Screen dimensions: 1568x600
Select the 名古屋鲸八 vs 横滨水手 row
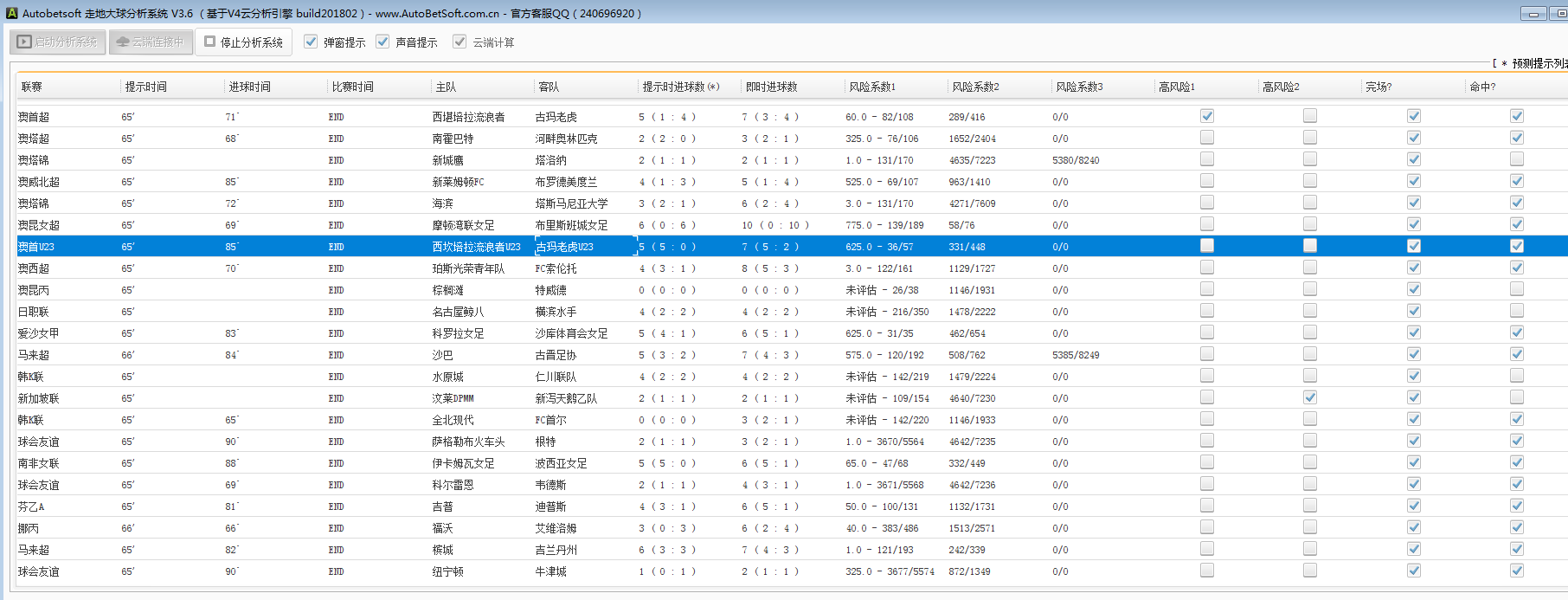click(x=458, y=312)
